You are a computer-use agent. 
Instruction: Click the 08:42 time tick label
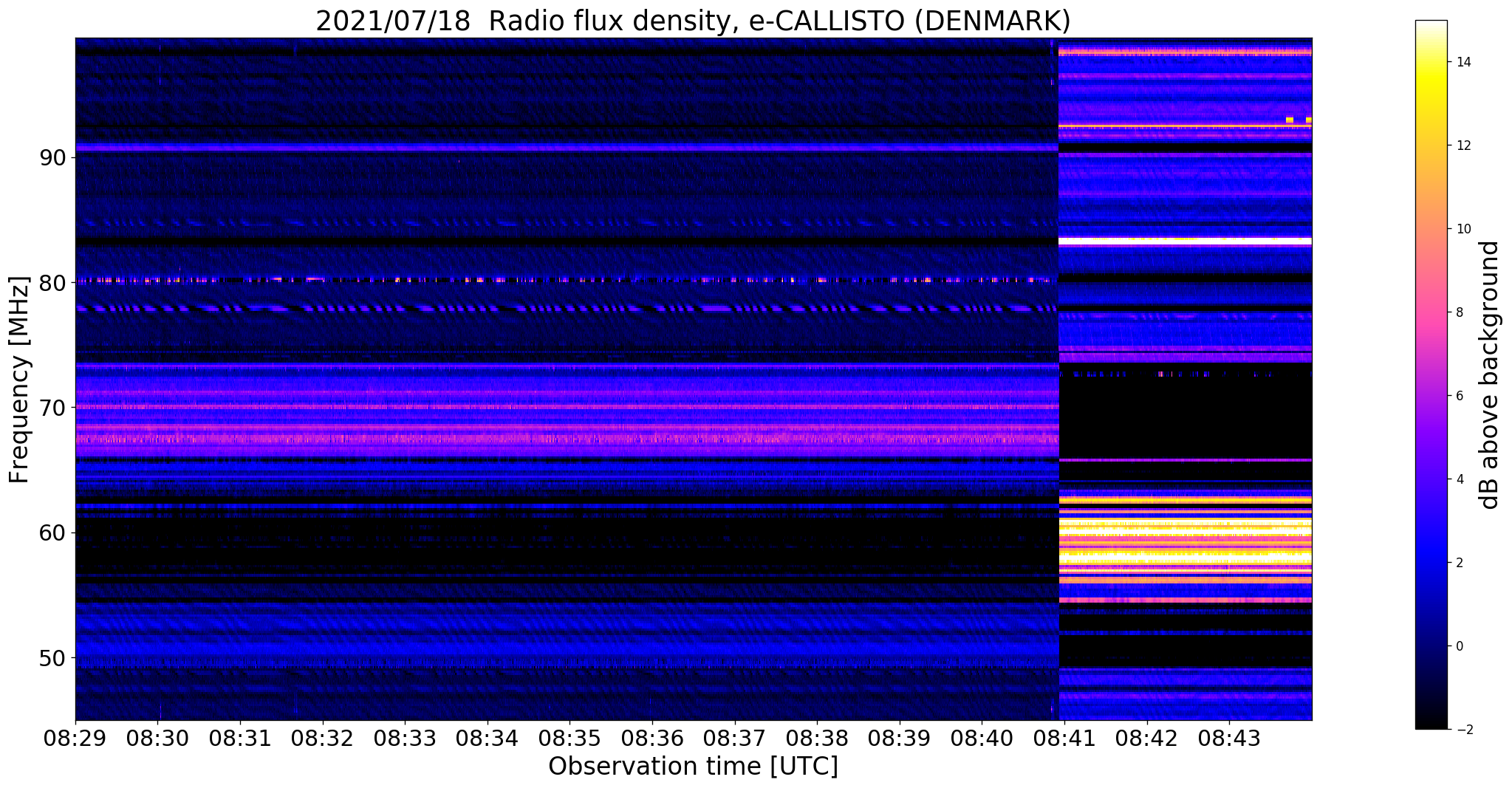pos(1147,737)
